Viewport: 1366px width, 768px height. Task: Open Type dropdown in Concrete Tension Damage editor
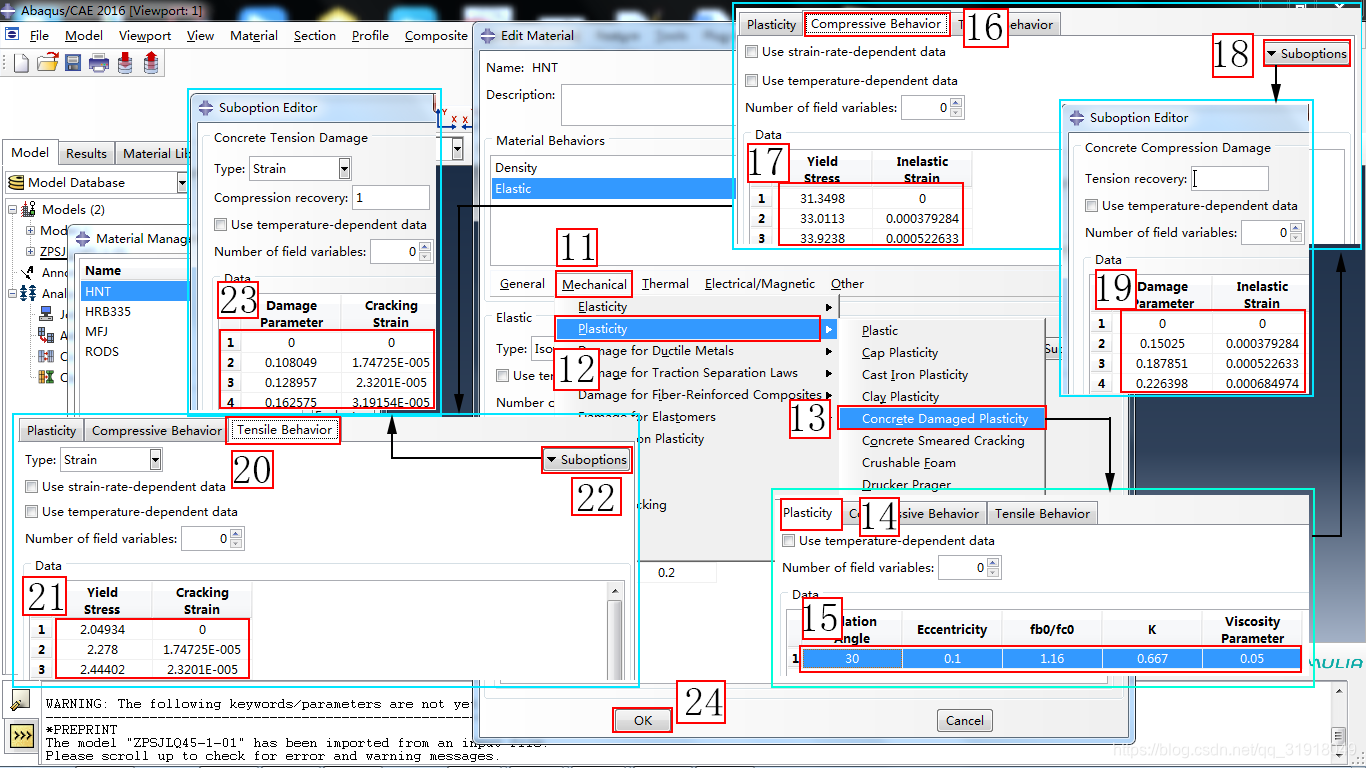344,168
